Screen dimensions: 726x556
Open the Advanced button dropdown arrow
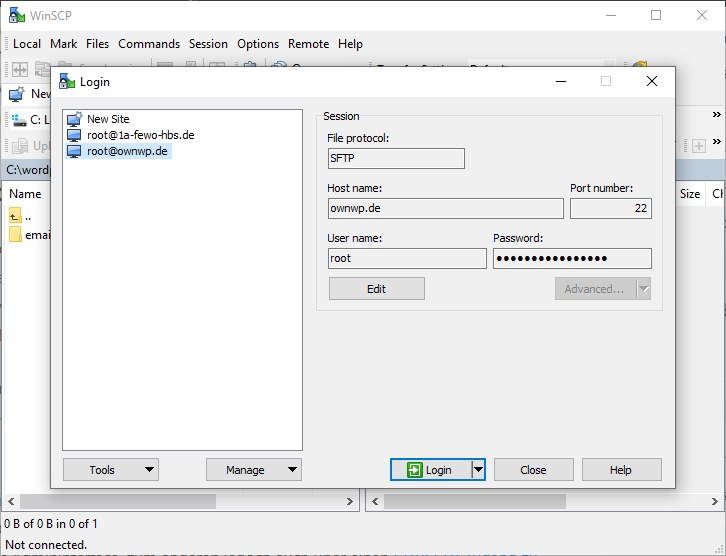pyautogui.click(x=644, y=289)
